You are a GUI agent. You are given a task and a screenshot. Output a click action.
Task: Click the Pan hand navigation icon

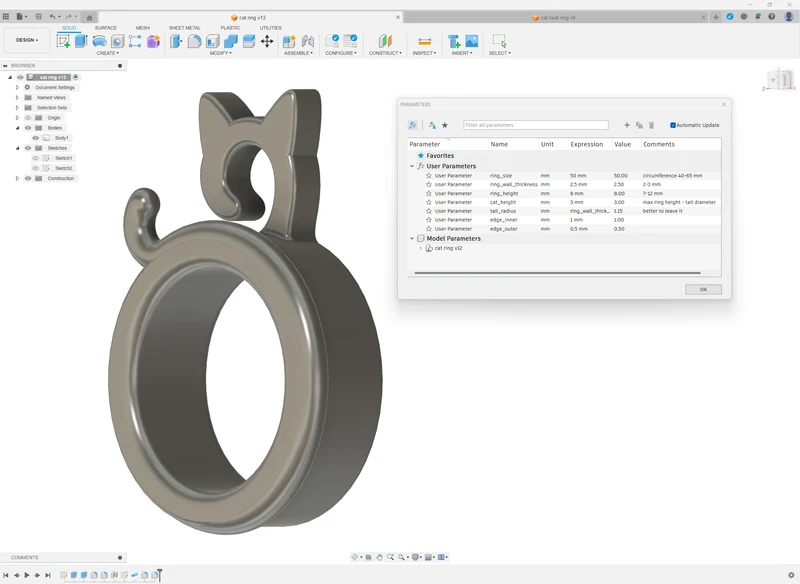(379, 557)
